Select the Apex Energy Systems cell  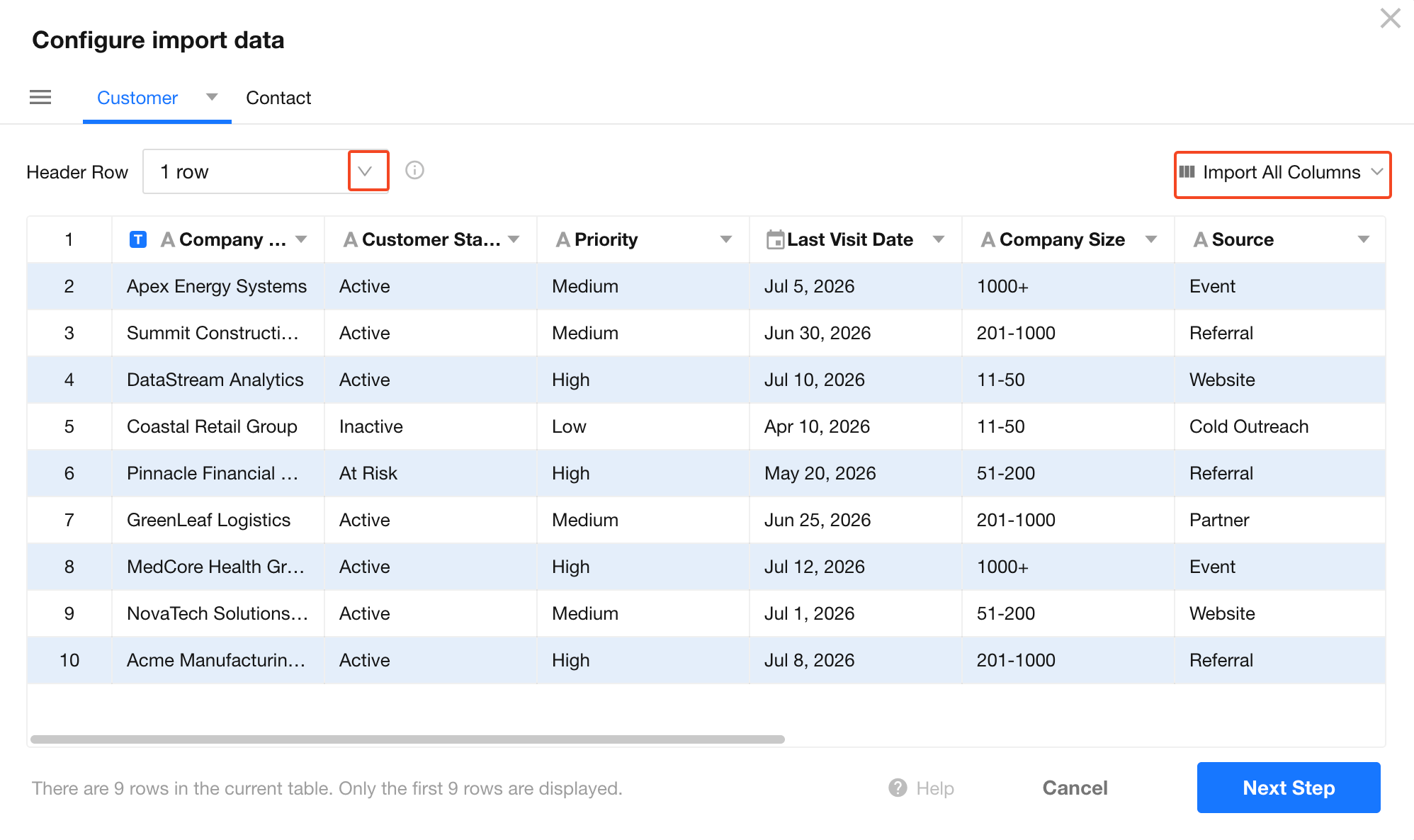coord(217,286)
